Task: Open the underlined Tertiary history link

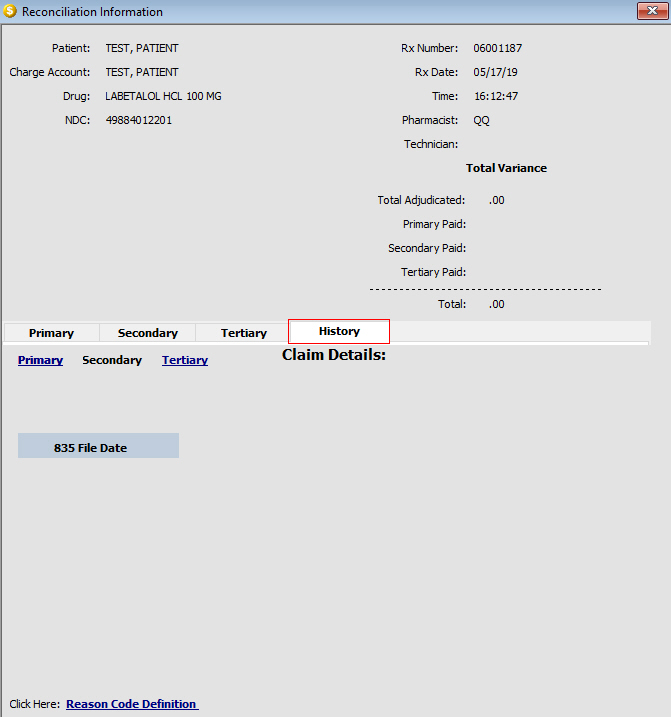Action: [185, 360]
